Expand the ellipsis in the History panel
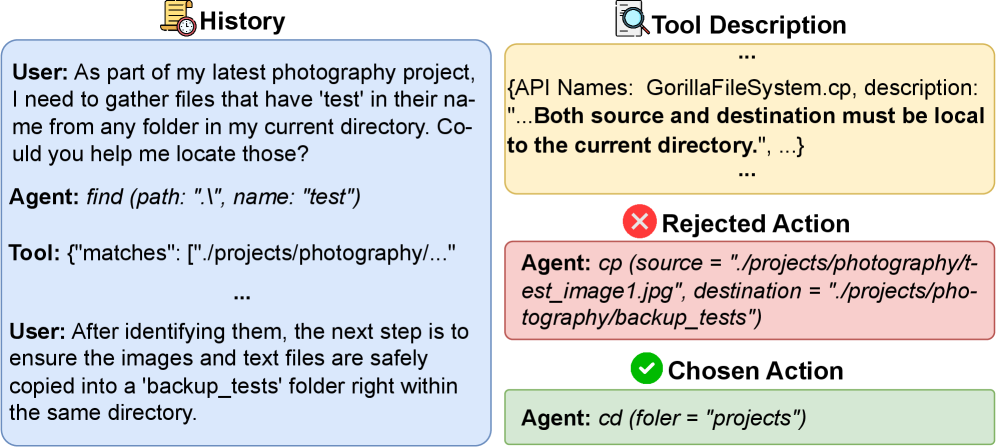 pos(241,294)
